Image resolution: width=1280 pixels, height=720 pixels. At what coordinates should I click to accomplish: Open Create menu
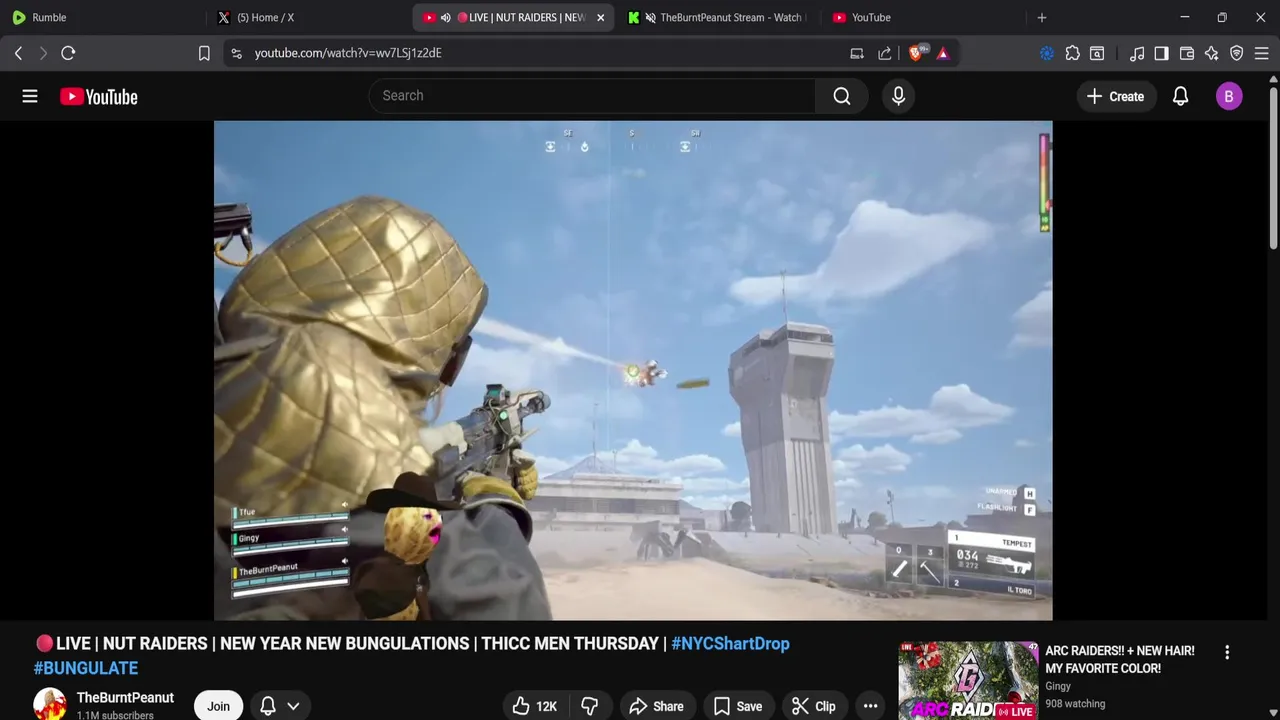pos(1115,96)
